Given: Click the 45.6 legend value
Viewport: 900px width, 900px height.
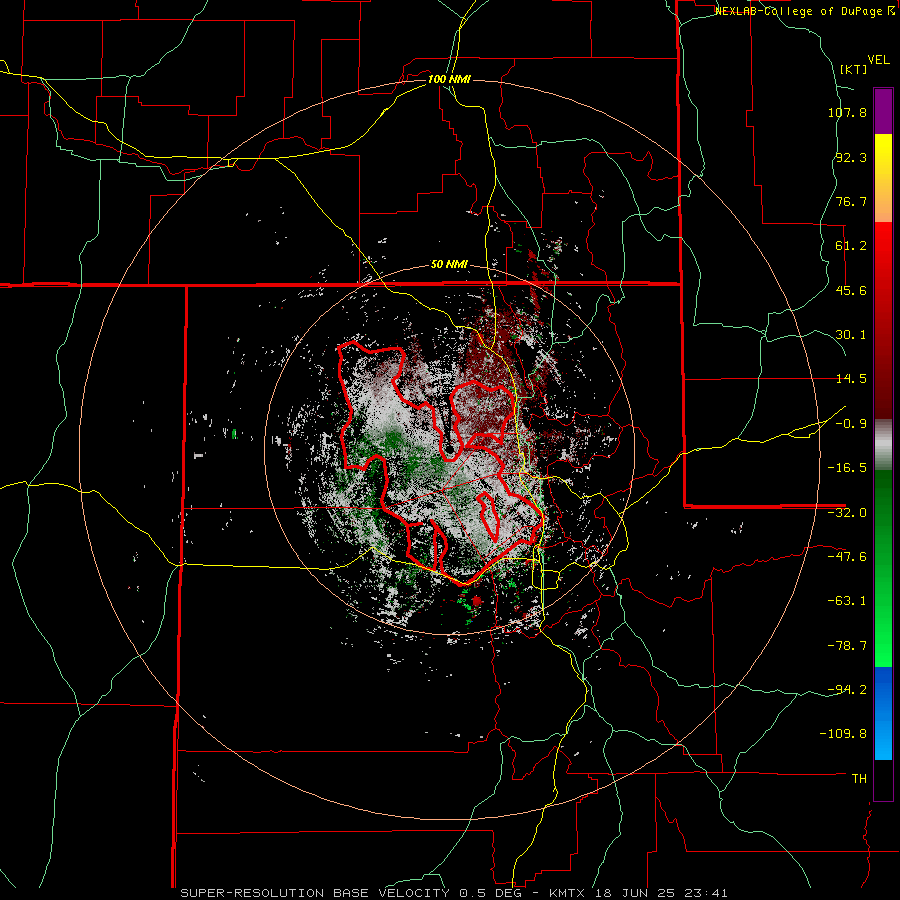Looking at the screenshot, I should [x=851, y=290].
